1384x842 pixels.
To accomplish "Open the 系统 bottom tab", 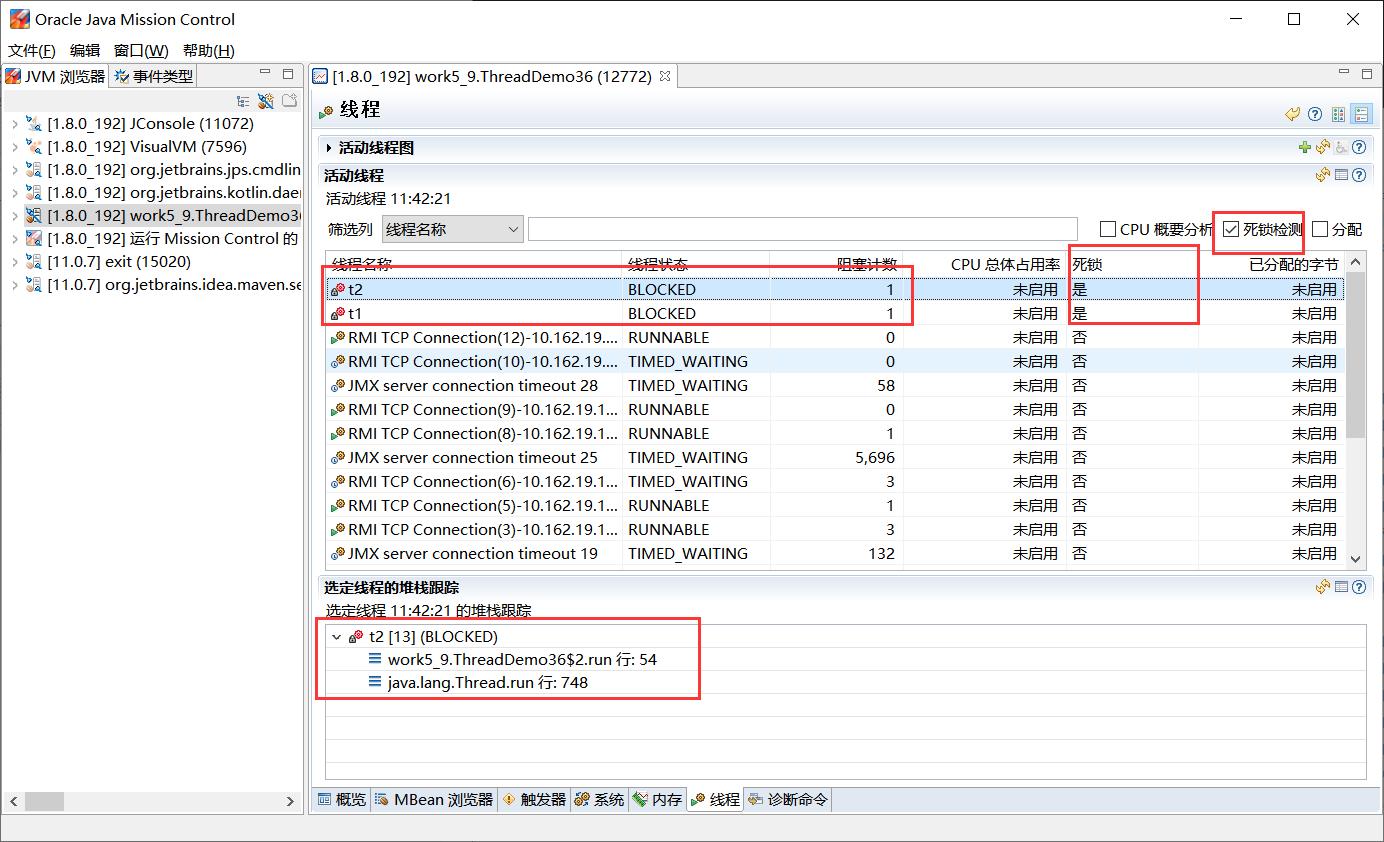I will [x=599, y=799].
